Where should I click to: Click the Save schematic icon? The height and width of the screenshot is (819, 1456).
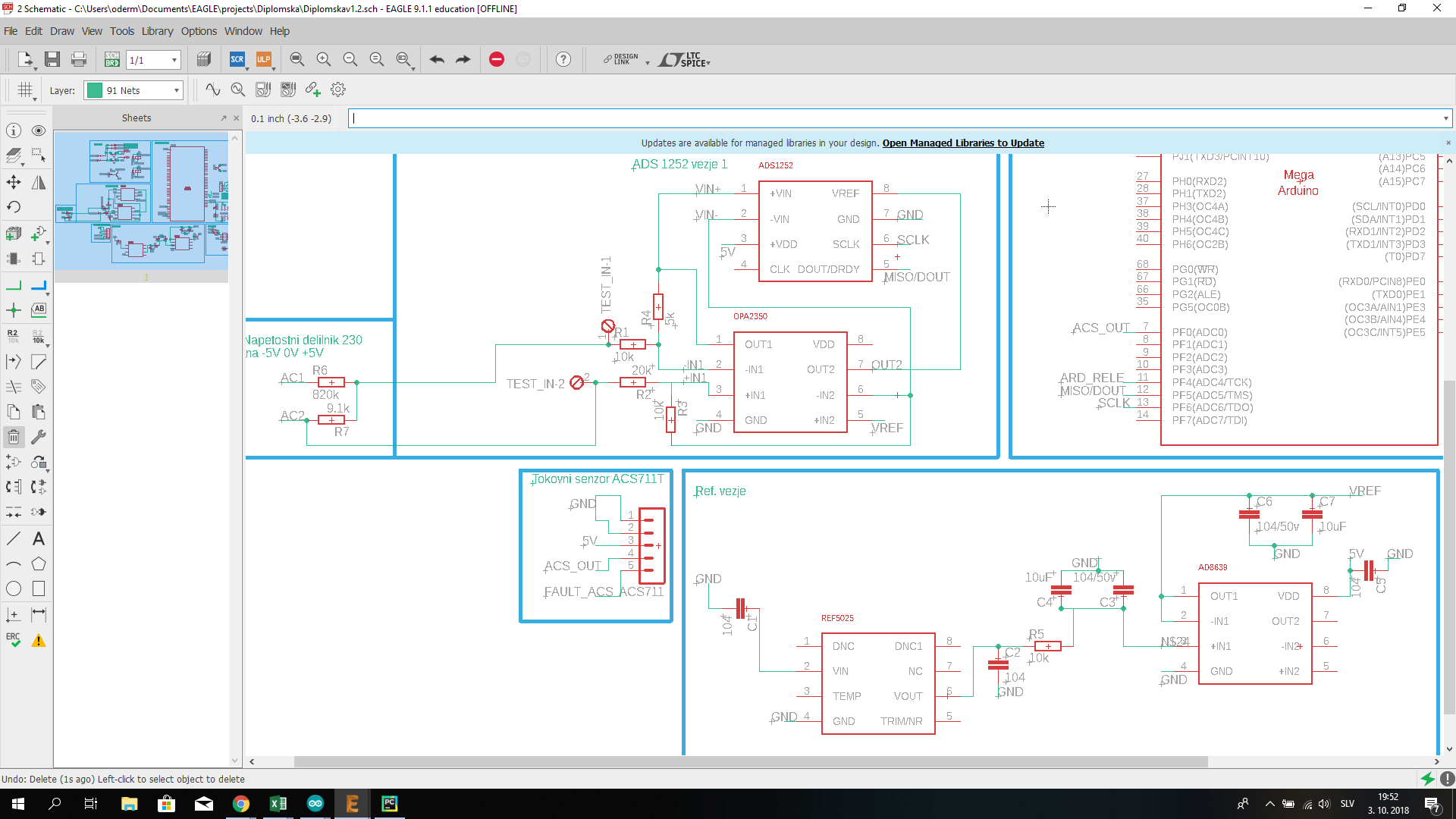tap(52, 59)
